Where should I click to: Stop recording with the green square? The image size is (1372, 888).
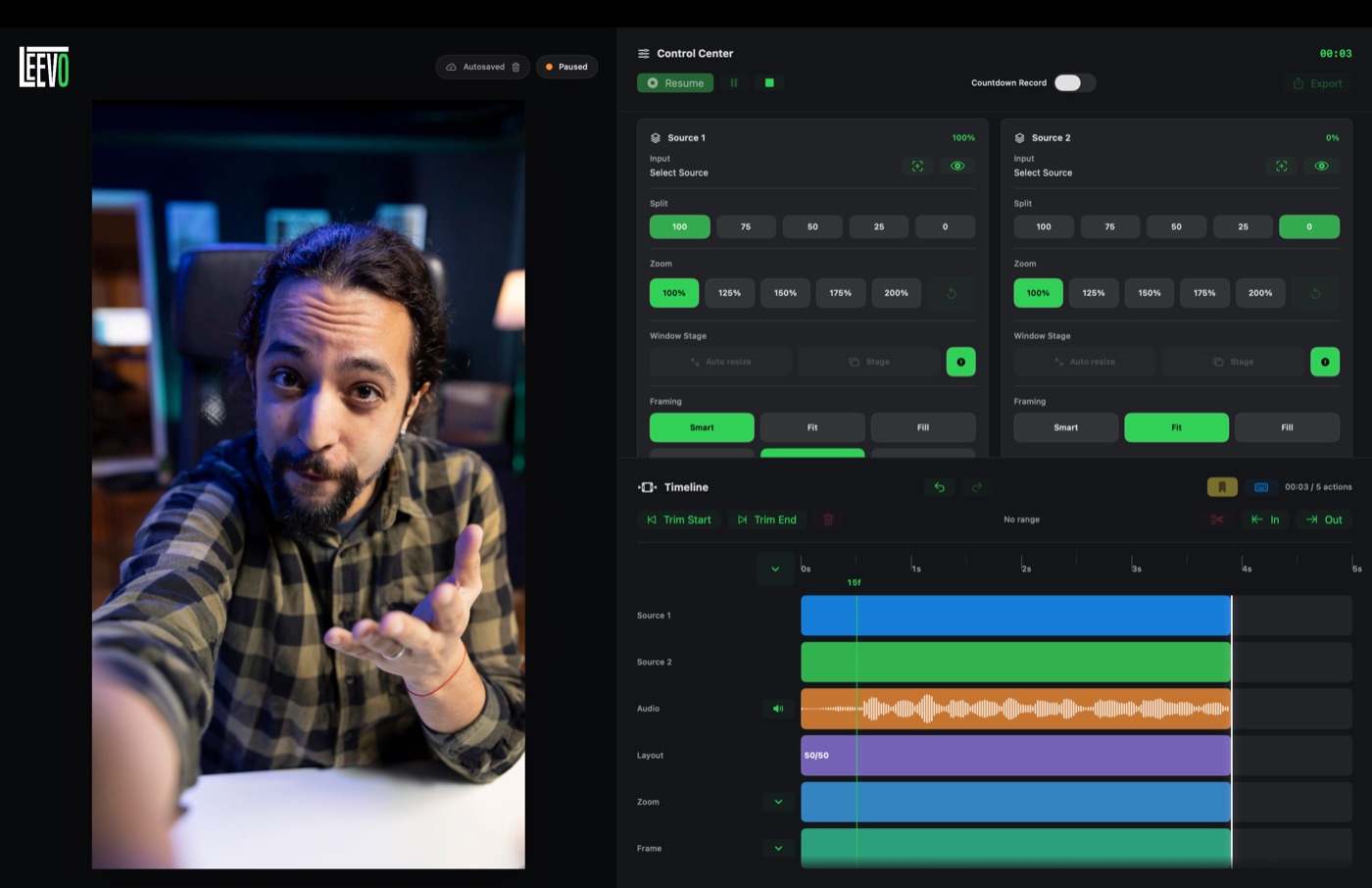(x=769, y=83)
